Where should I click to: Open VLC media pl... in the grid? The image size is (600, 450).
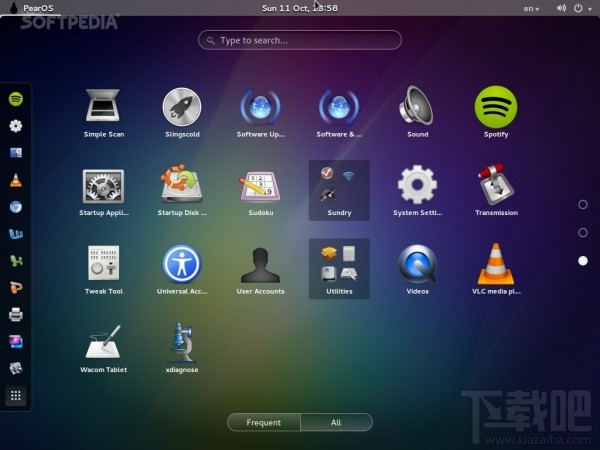(x=496, y=270)
